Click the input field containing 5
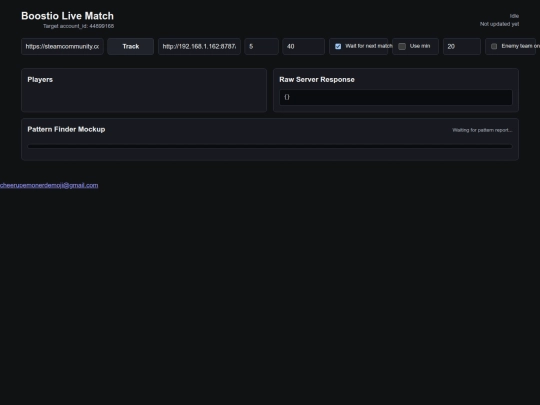Screen dimensions: 540x405 (261, 46)
